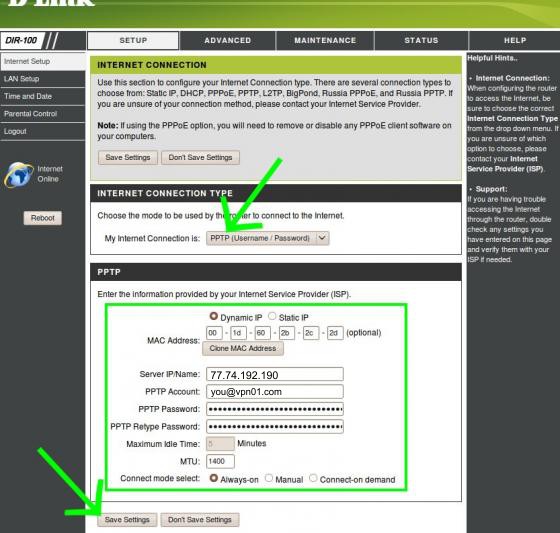Click the Clone MAC Address button
560x533 pixels.
(x=243, y=348)
